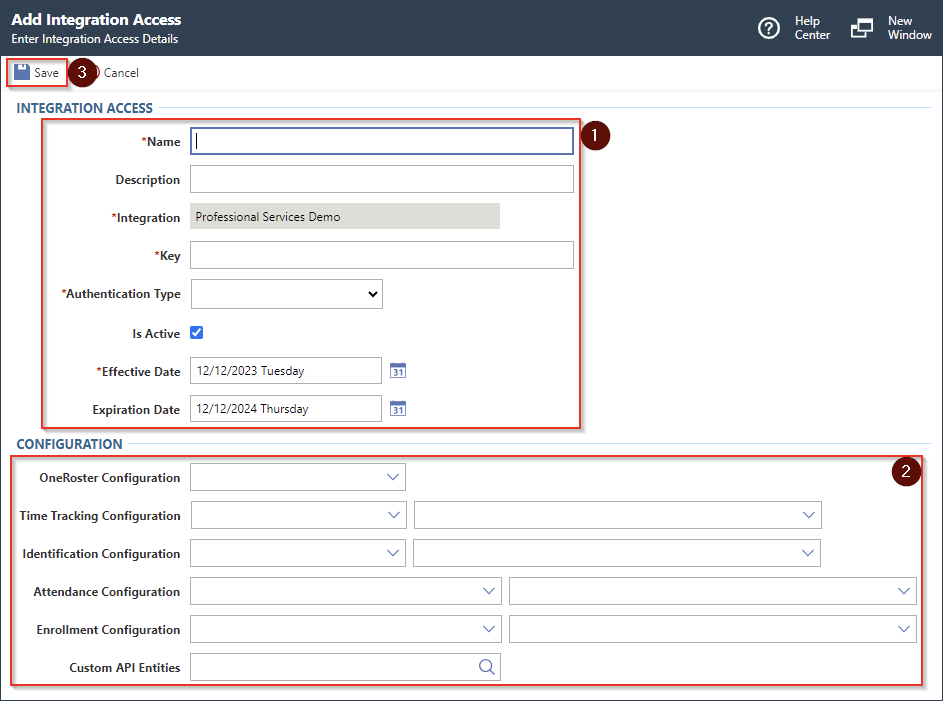Open second Attendance Configuration dropdown
This screenshot has width=943, height=701.
713,591
